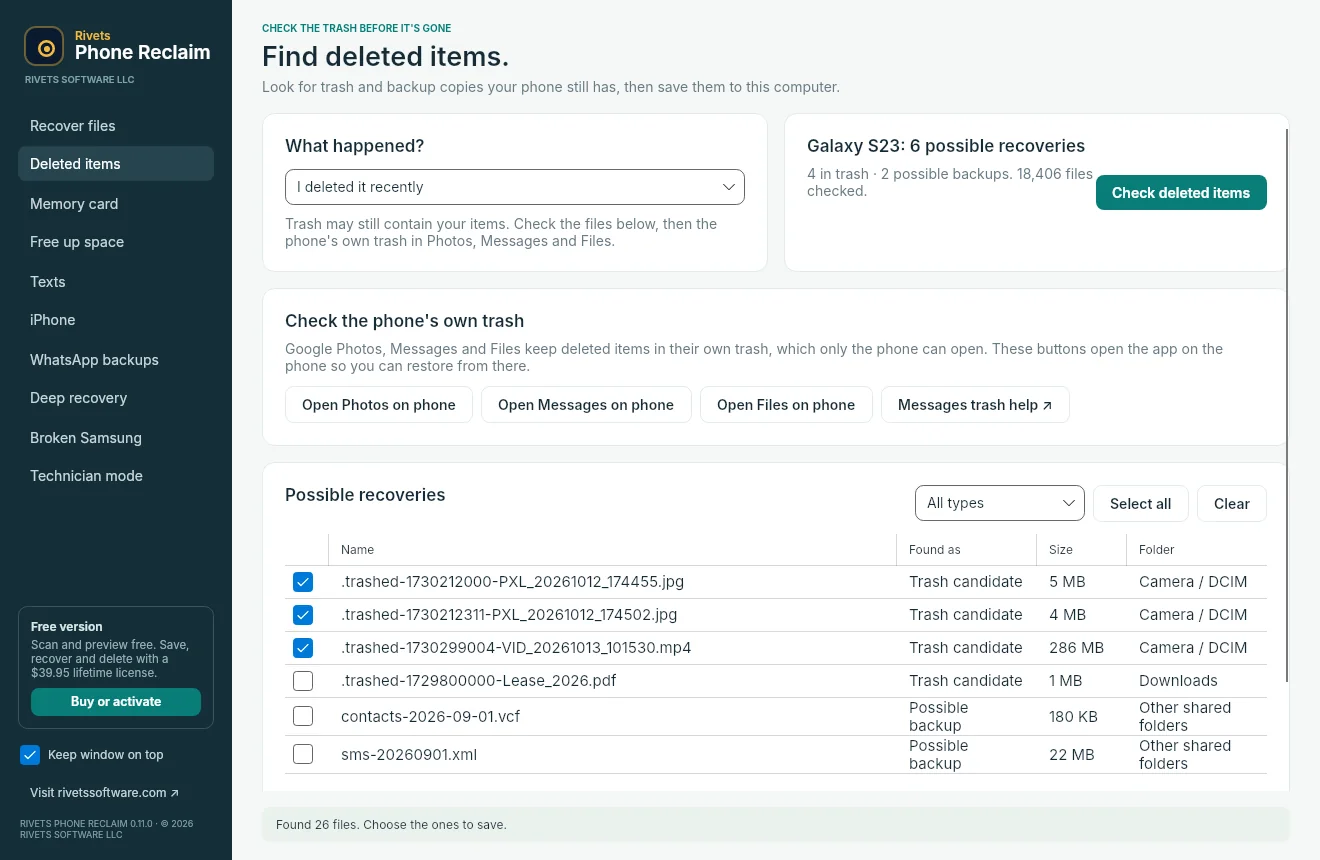Open Memory card section
1320x860 pixels.
[116, 204]
